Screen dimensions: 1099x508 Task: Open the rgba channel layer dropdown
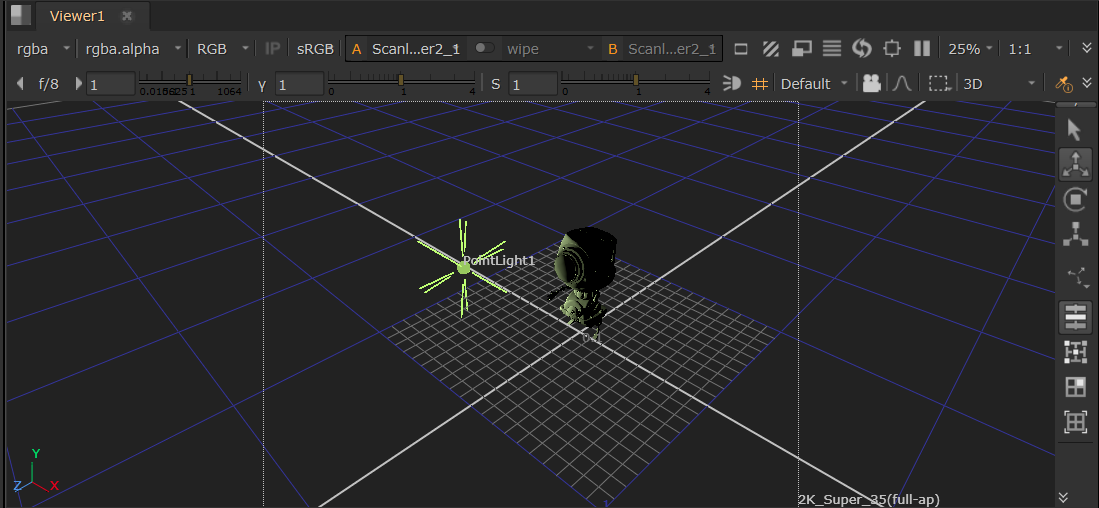tap(42, 48)
